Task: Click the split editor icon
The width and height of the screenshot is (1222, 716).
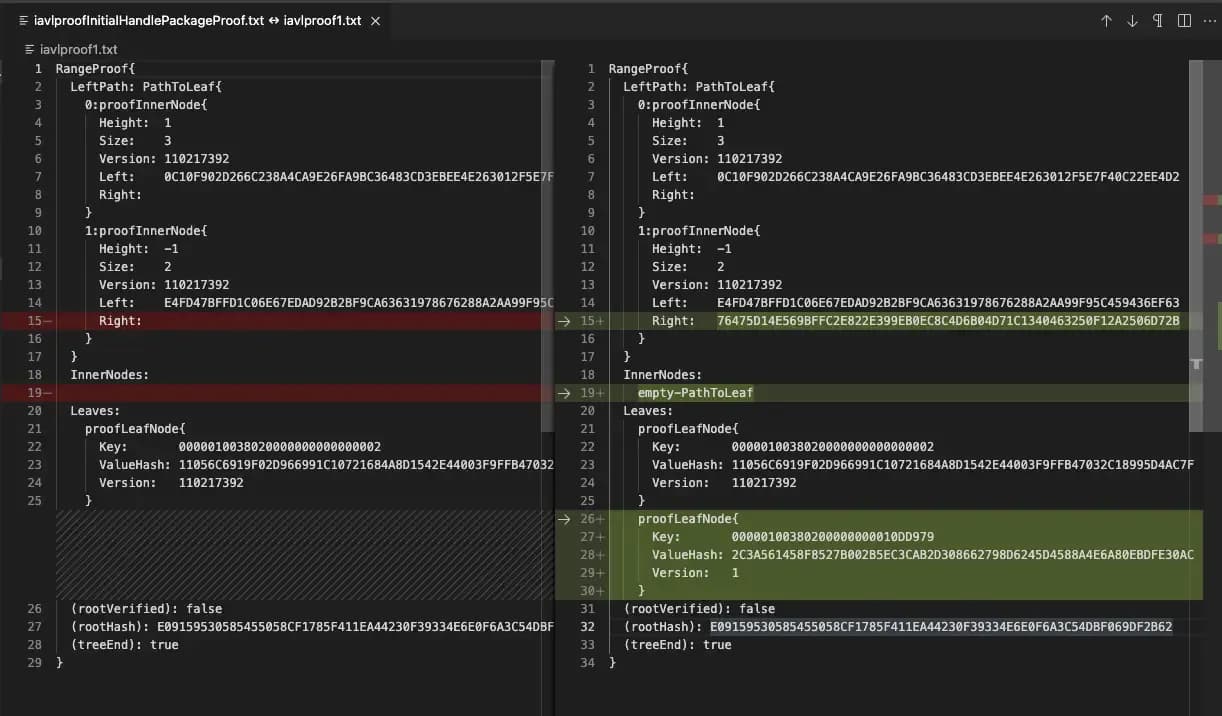Action: [x=1184, y=21]
